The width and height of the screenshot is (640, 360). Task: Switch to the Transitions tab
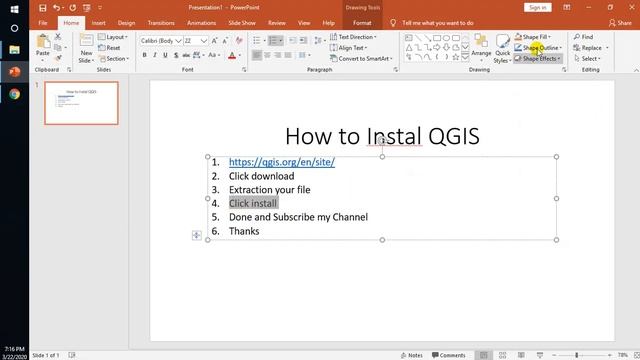[x=161, y=23]
